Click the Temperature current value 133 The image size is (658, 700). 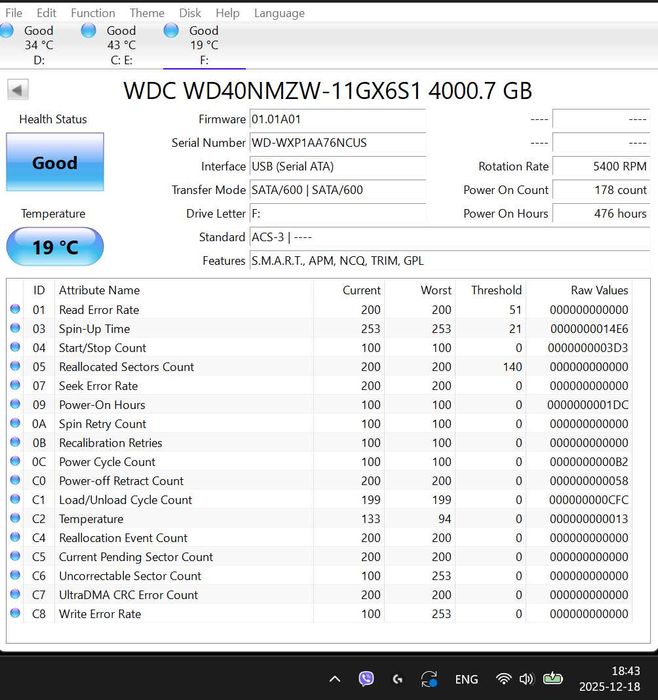tap(371, 519)
